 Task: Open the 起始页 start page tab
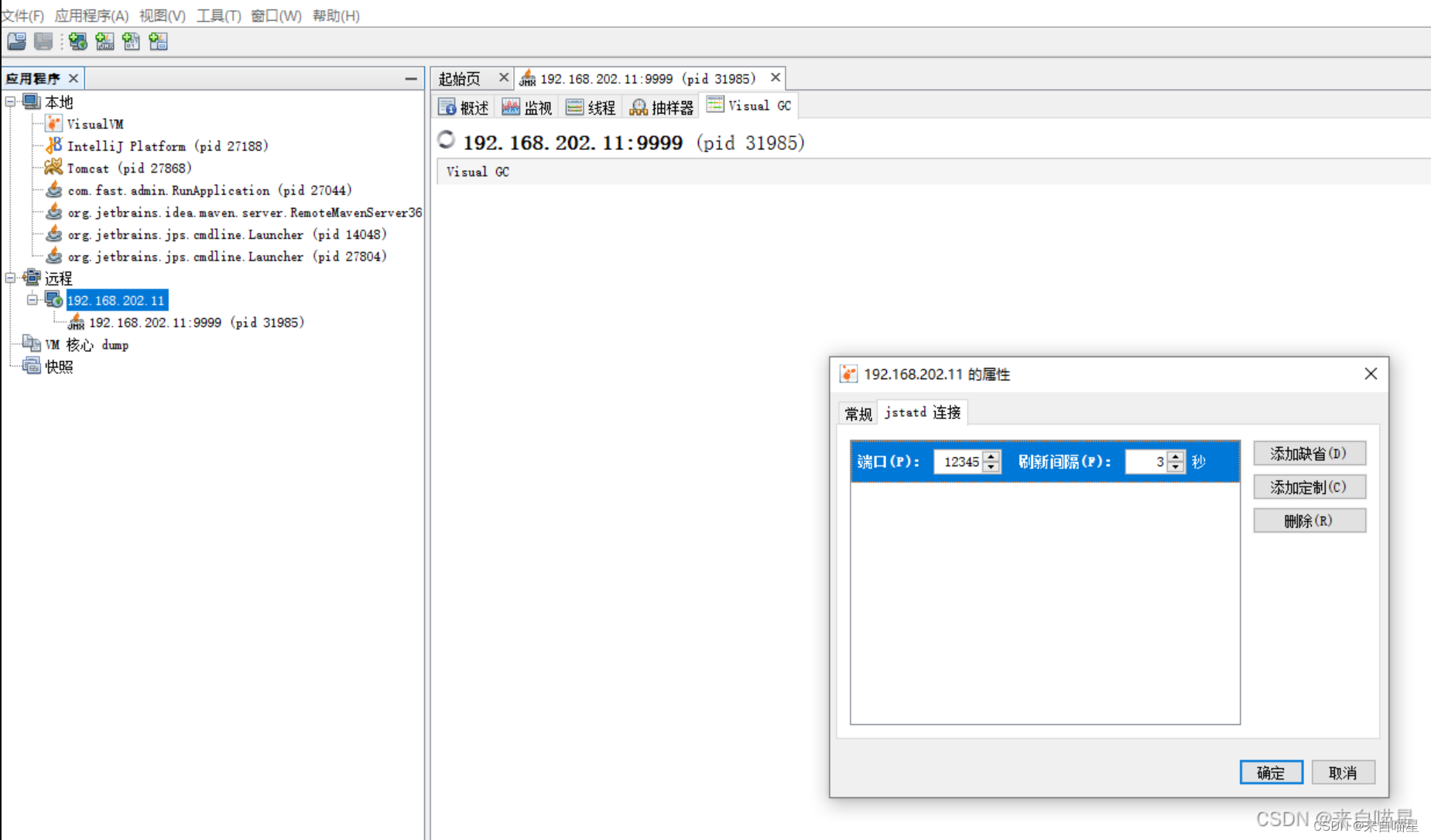460,78
